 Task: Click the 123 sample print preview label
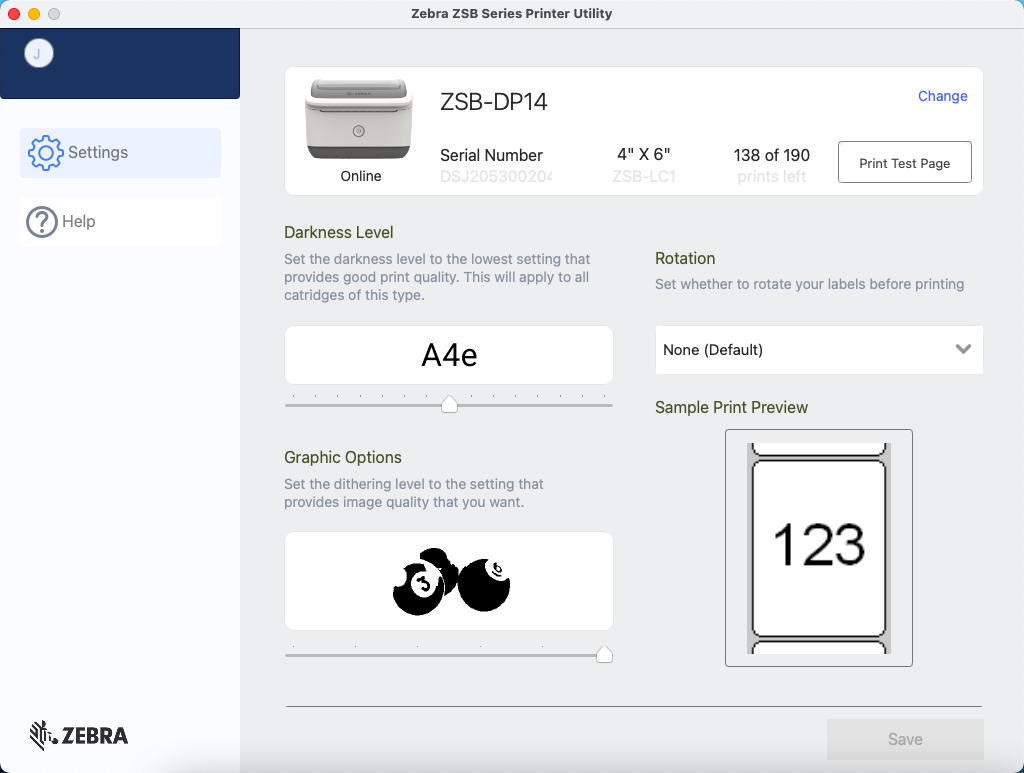point(818,545)
